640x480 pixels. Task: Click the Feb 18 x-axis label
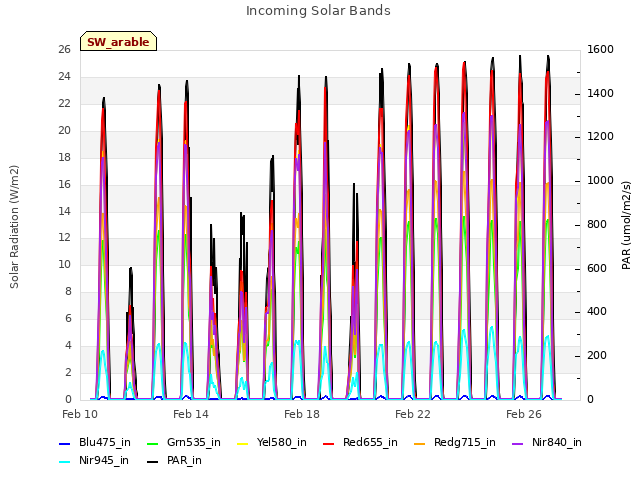302,414
